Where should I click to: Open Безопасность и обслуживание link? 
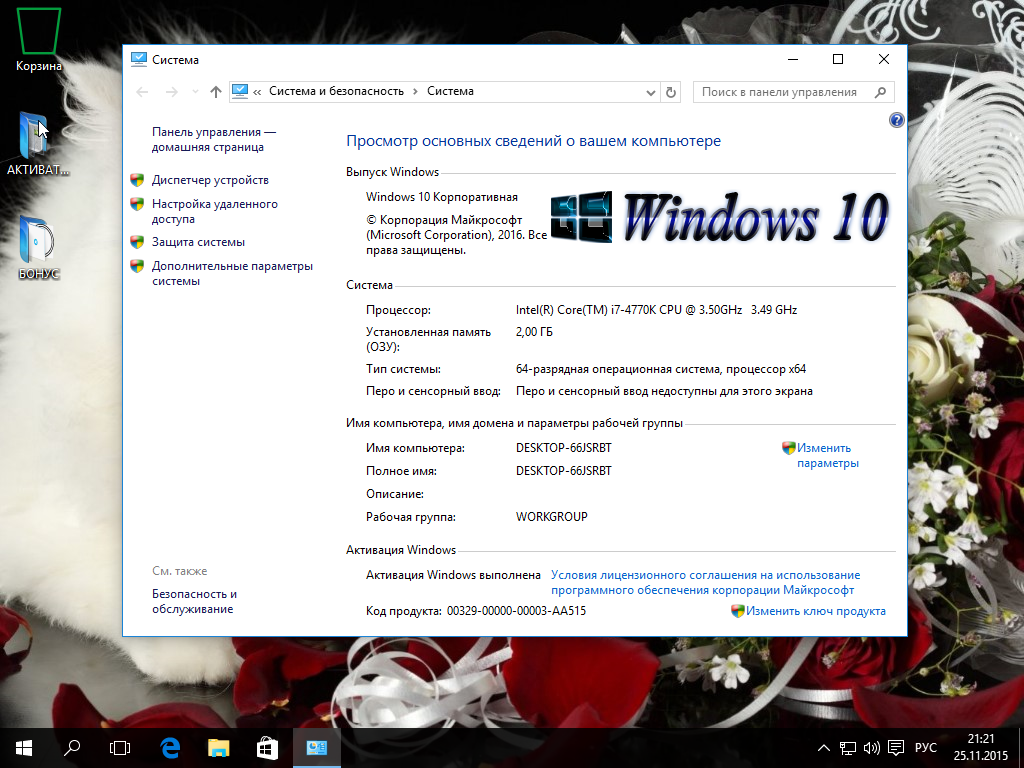point(195,601)
